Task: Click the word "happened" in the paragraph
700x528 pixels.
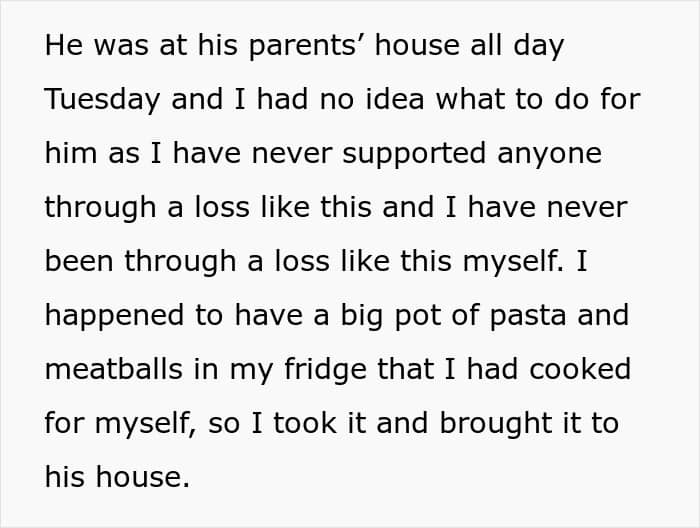Action: pos(108,314)
